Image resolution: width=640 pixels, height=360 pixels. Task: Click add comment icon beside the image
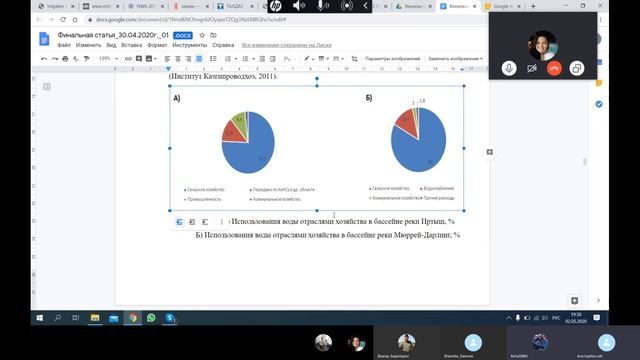489,152
